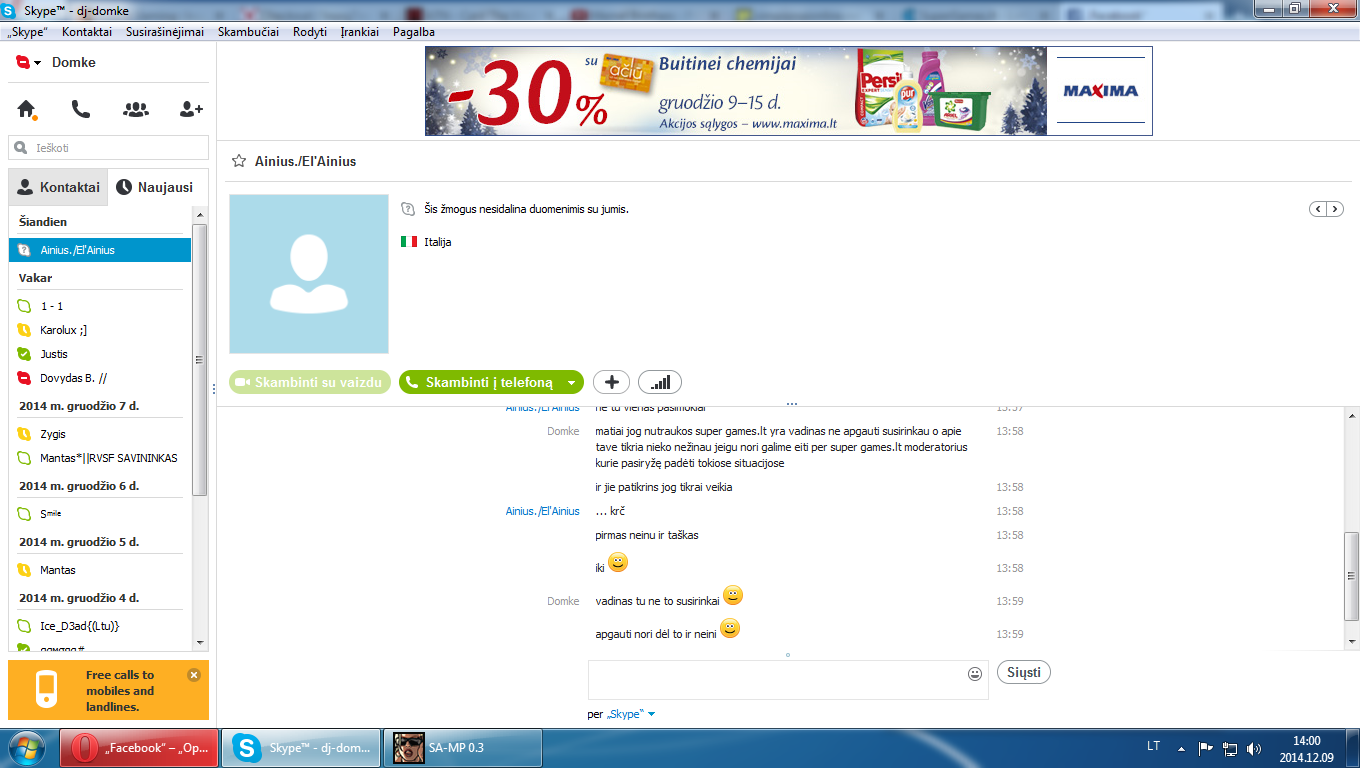1360x768 pixels.
Task: Show hidden tray icons arrow
Action: coord(1182,748)
